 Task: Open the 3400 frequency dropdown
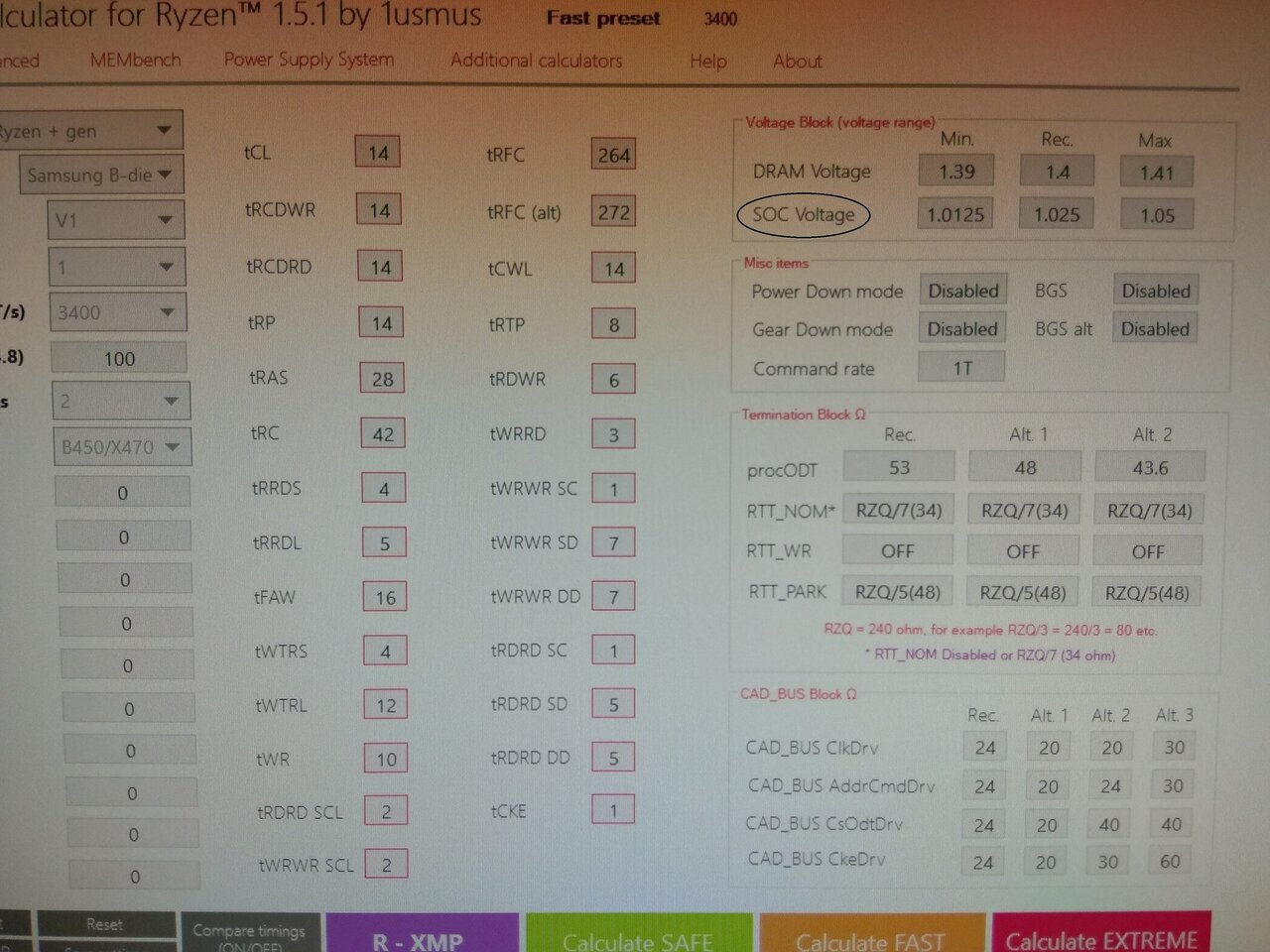[118, 312]
